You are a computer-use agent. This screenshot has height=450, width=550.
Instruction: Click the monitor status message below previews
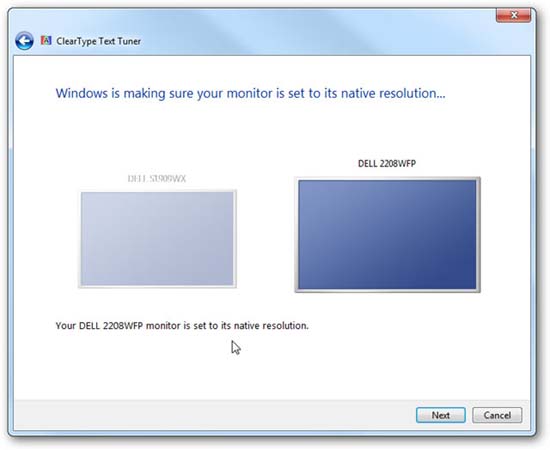pos(182,326)
